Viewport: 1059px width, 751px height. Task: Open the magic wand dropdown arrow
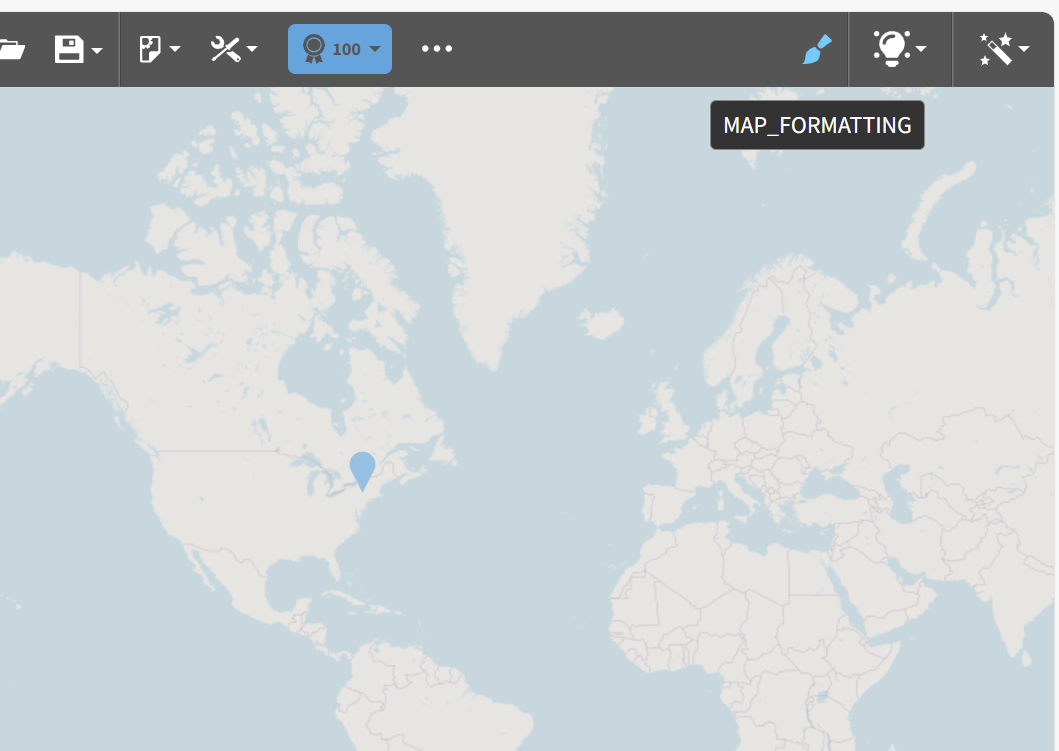click(1026, 49)
